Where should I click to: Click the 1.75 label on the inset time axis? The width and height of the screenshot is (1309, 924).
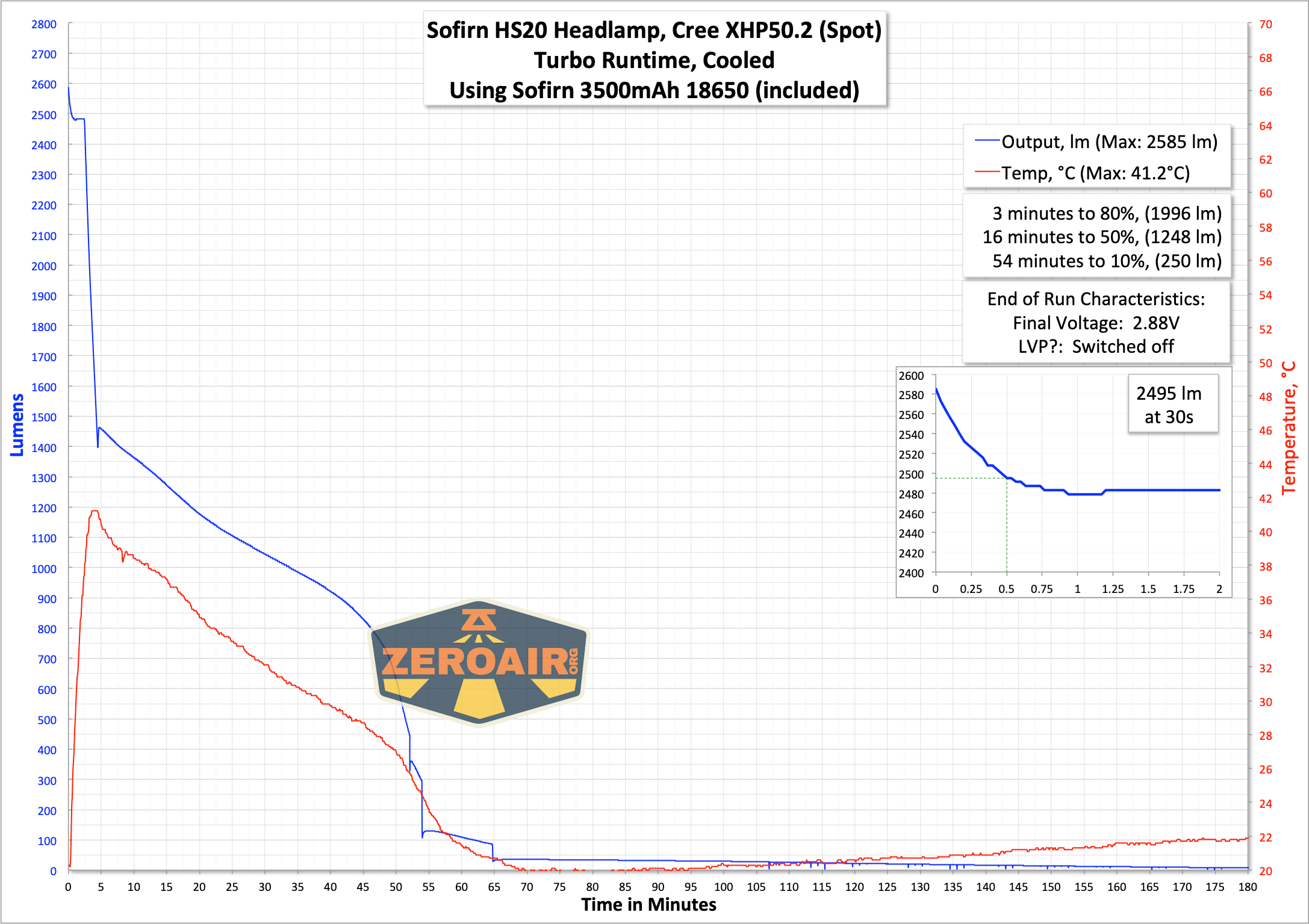1184,589
